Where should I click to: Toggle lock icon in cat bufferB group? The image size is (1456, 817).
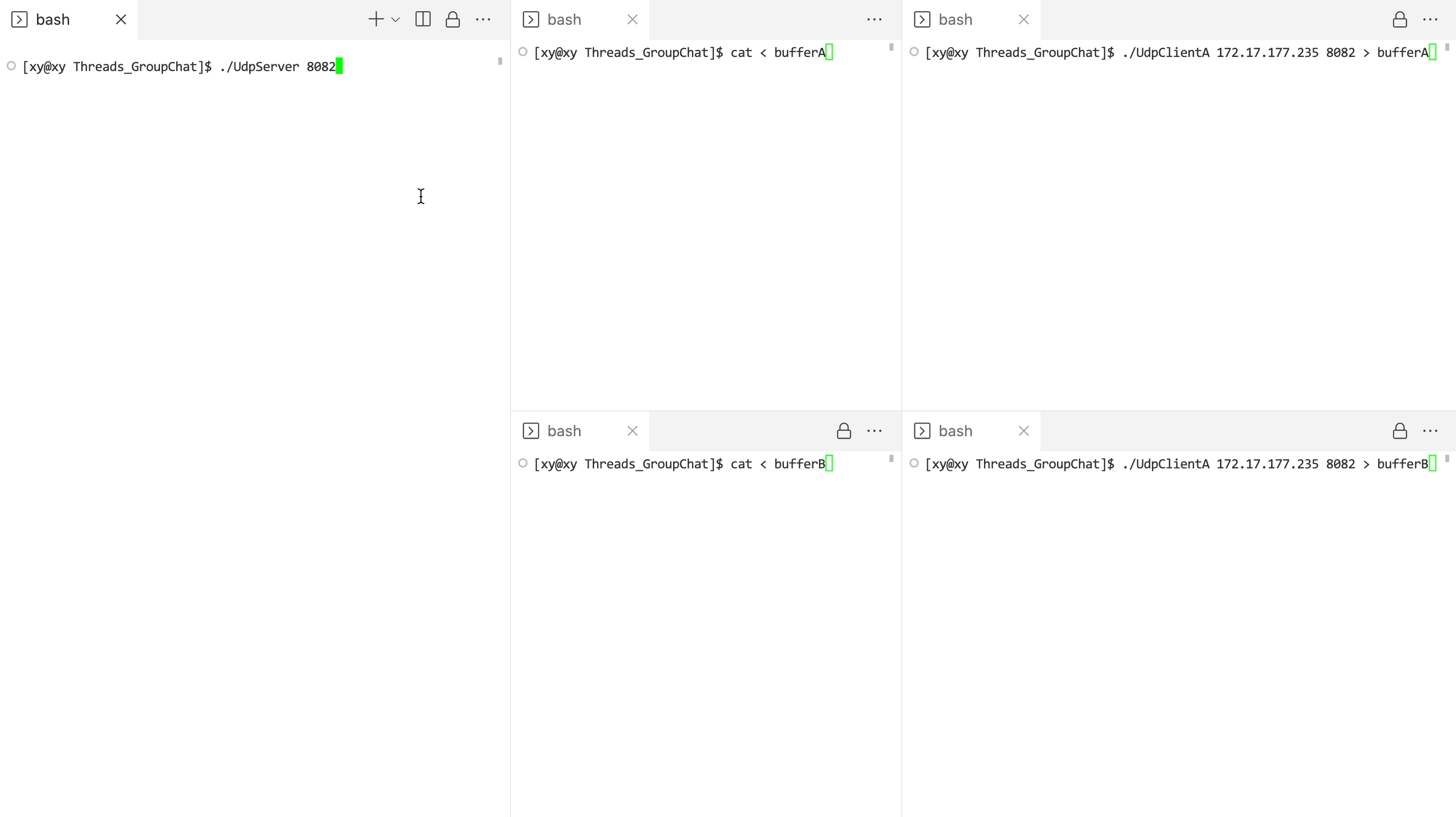pos(844,431)
